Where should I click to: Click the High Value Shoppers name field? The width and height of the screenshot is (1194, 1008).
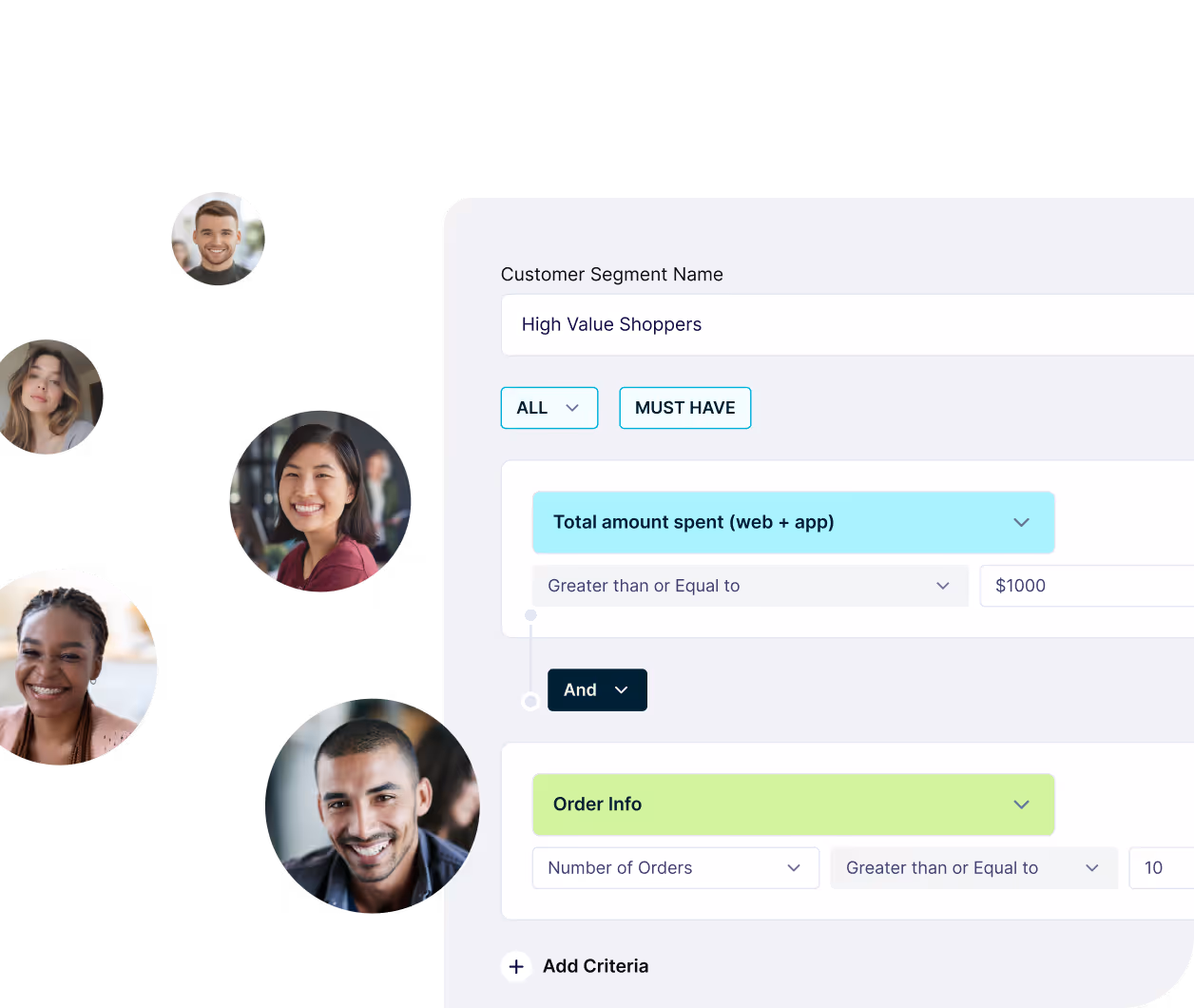[848, 325]
